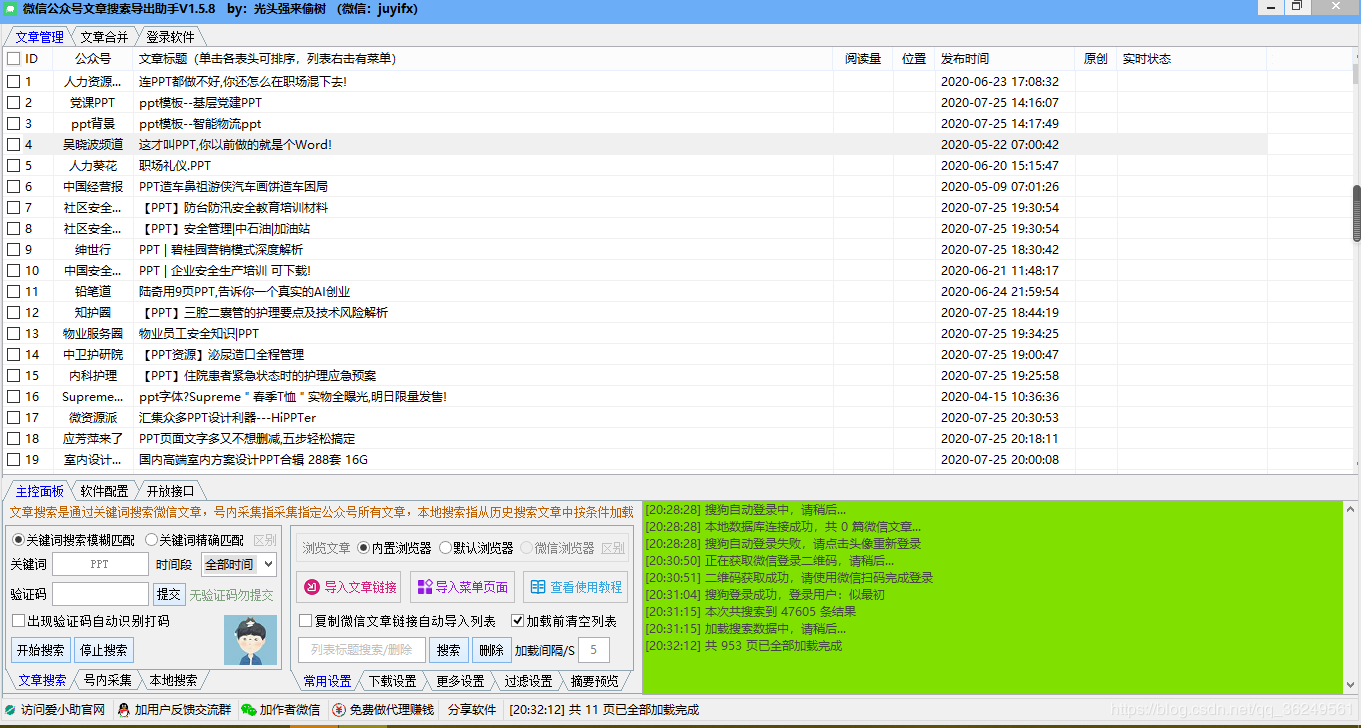Open the 软件配置 tab
1361x728 pixels.
[104, 491]
